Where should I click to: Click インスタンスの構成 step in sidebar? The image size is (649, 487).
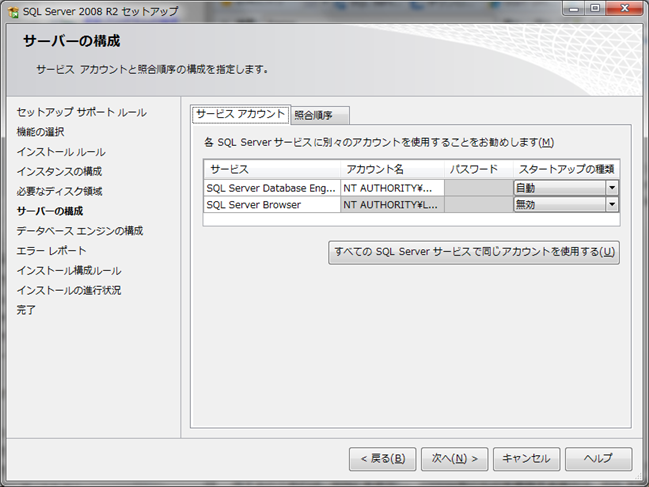[59, 171]
